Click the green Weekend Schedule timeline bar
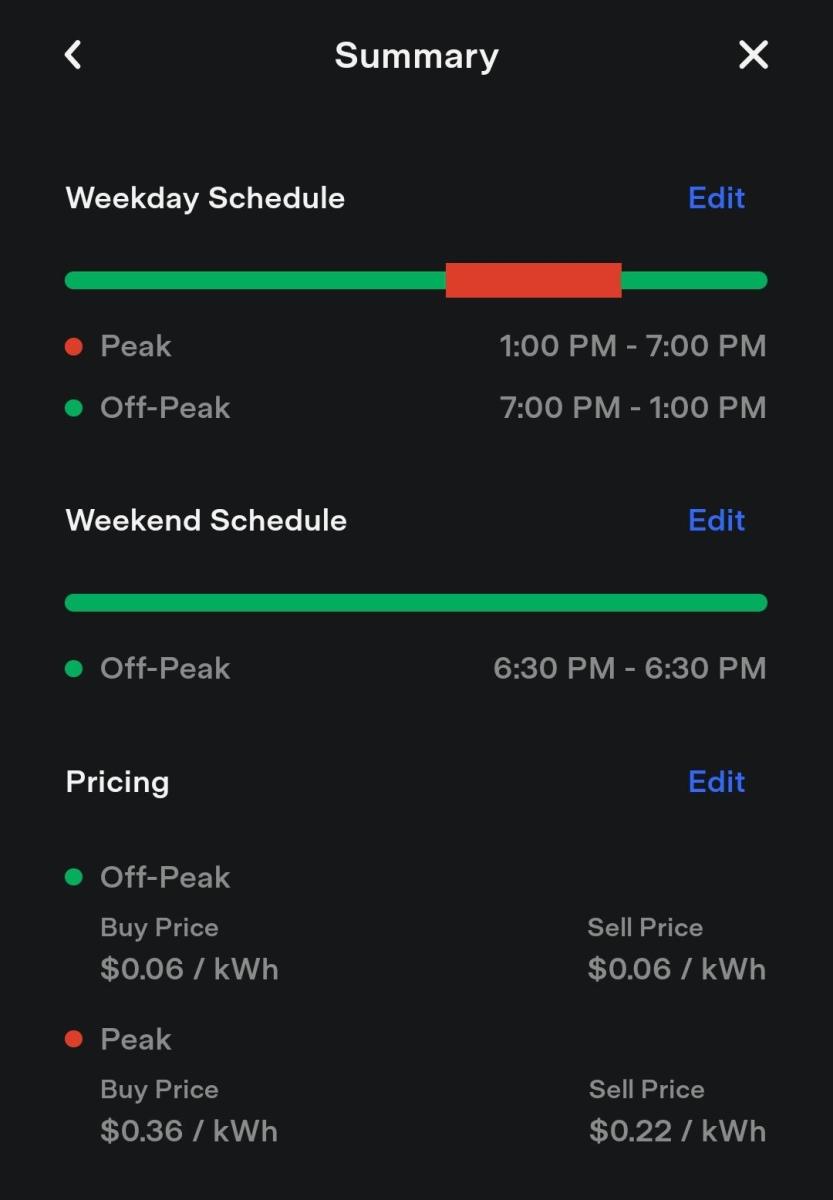 [x=416, y=602]
